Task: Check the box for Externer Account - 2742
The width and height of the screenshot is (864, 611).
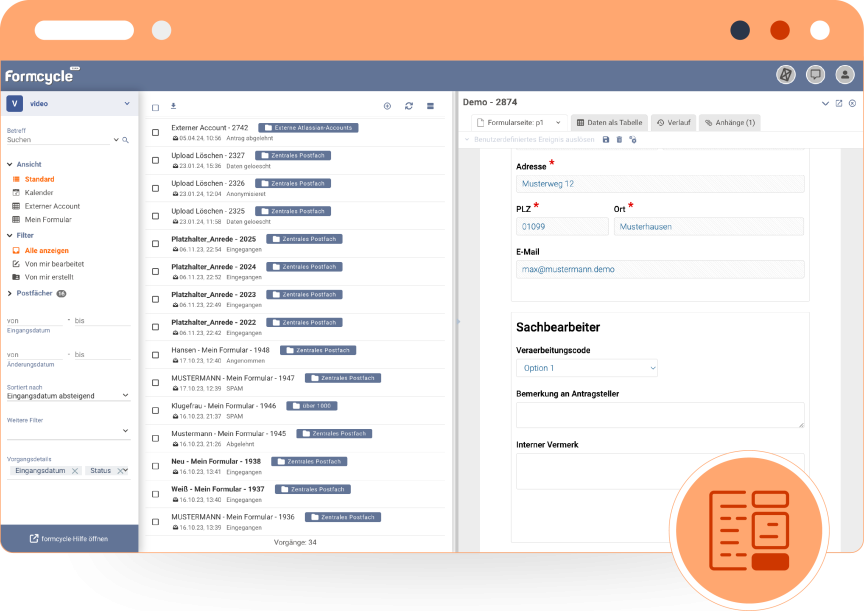Action: coord(155,132)
